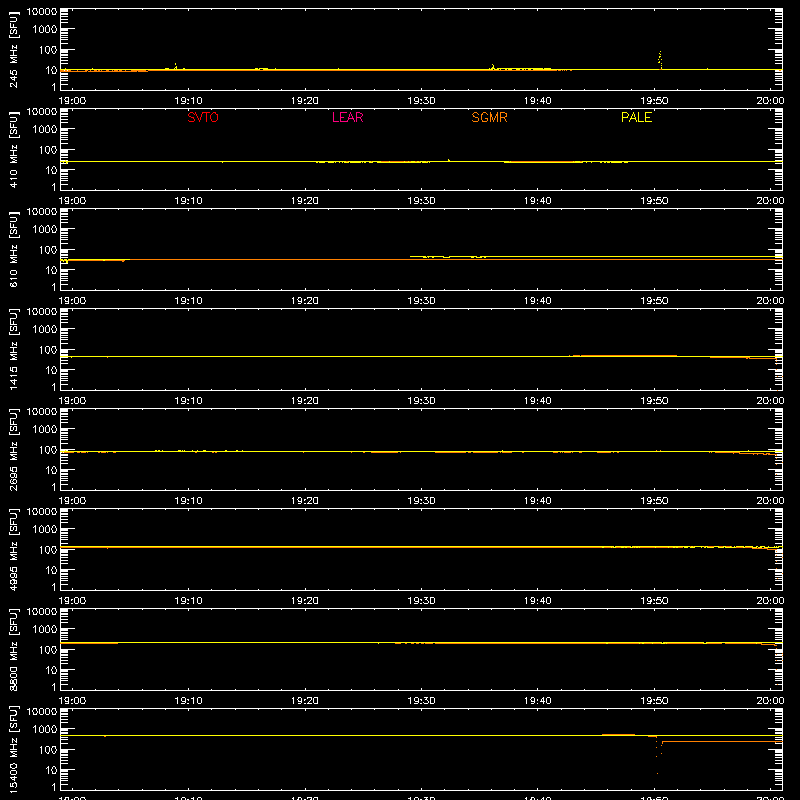Click the pink LEAR station label
800x800 pixels.
point(347,117)
